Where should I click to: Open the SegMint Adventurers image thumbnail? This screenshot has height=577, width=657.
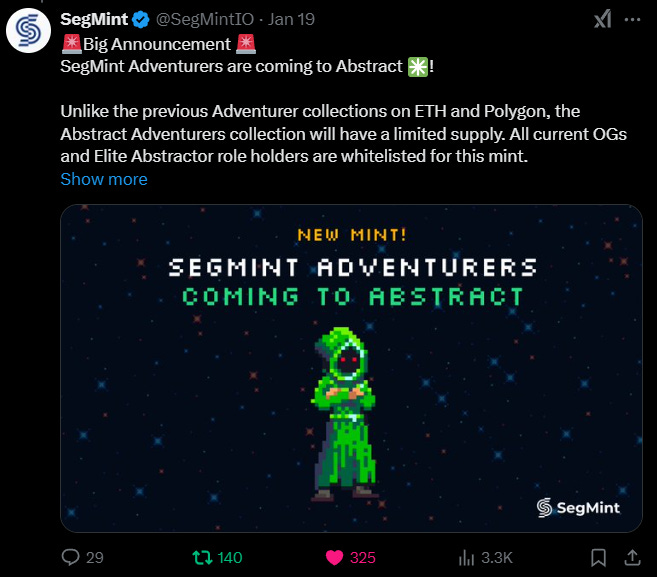click(x=351, y=368)
